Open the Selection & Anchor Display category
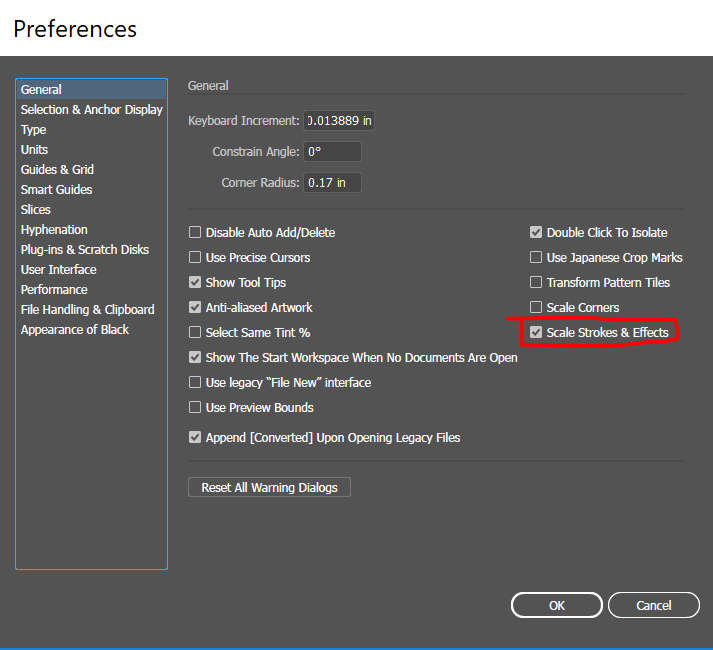Screen dimensions: 713x650 91,110
